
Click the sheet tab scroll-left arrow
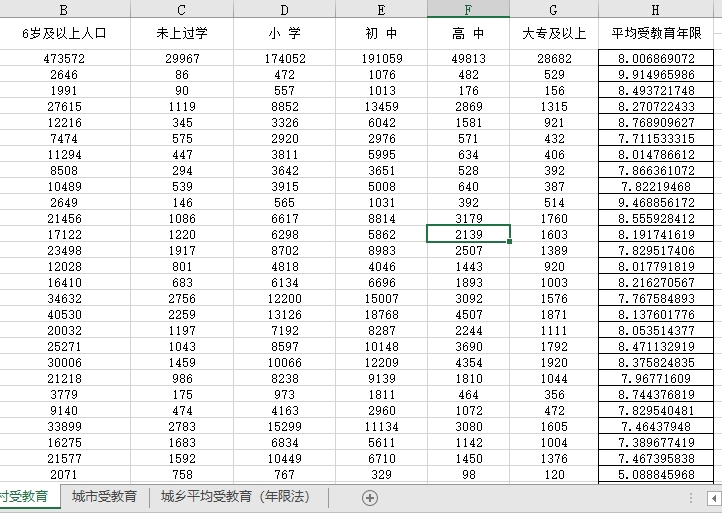tap(714, 498)
